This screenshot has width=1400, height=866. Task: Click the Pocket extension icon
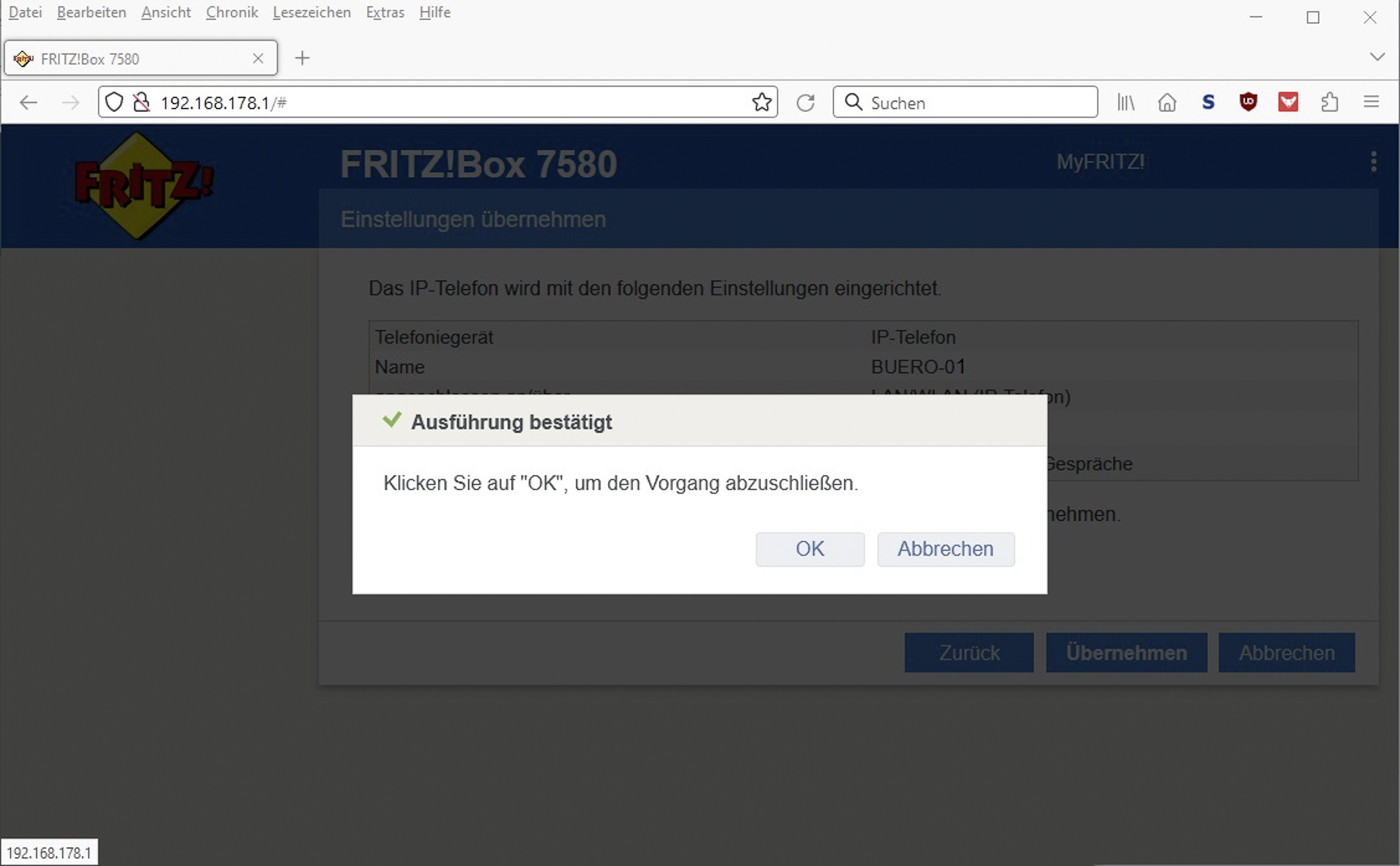(1288, 102)
